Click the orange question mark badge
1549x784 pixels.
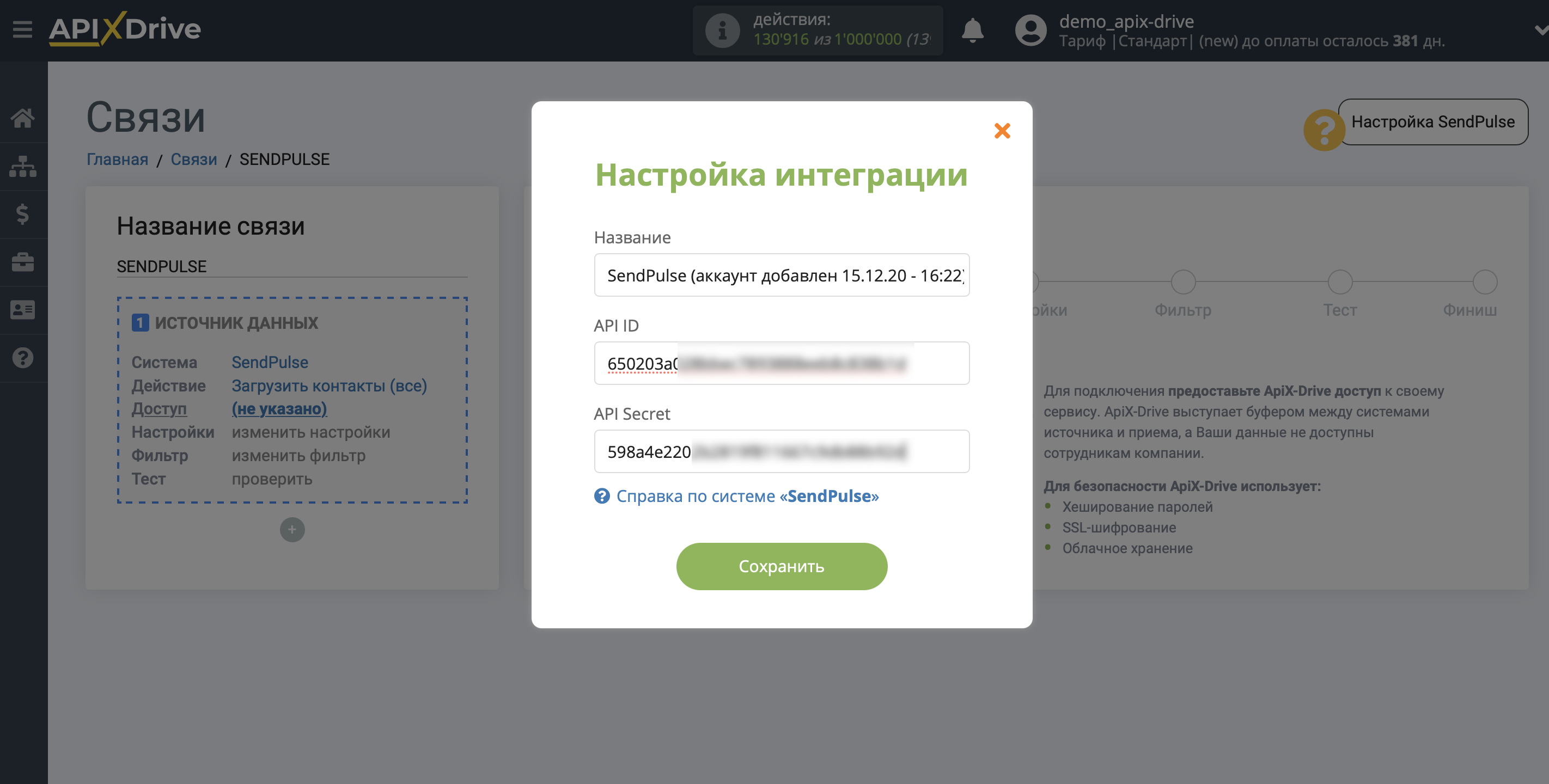(x=1324, y=130)
